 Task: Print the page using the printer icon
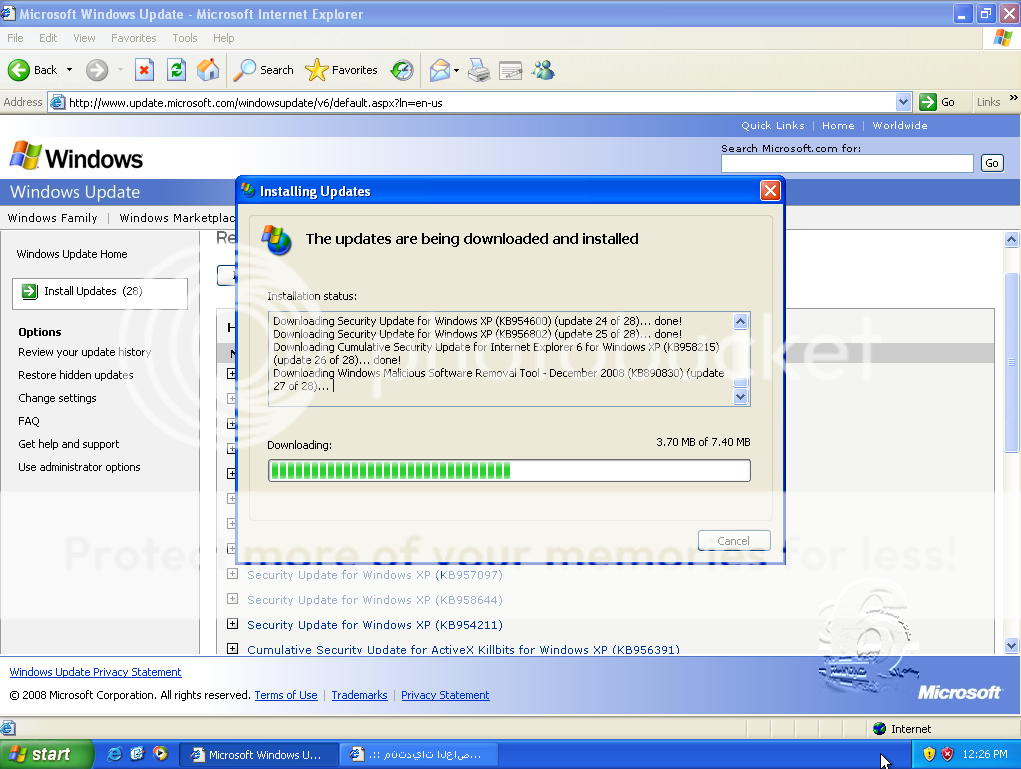pyautogui.click(x=479, y=70)
